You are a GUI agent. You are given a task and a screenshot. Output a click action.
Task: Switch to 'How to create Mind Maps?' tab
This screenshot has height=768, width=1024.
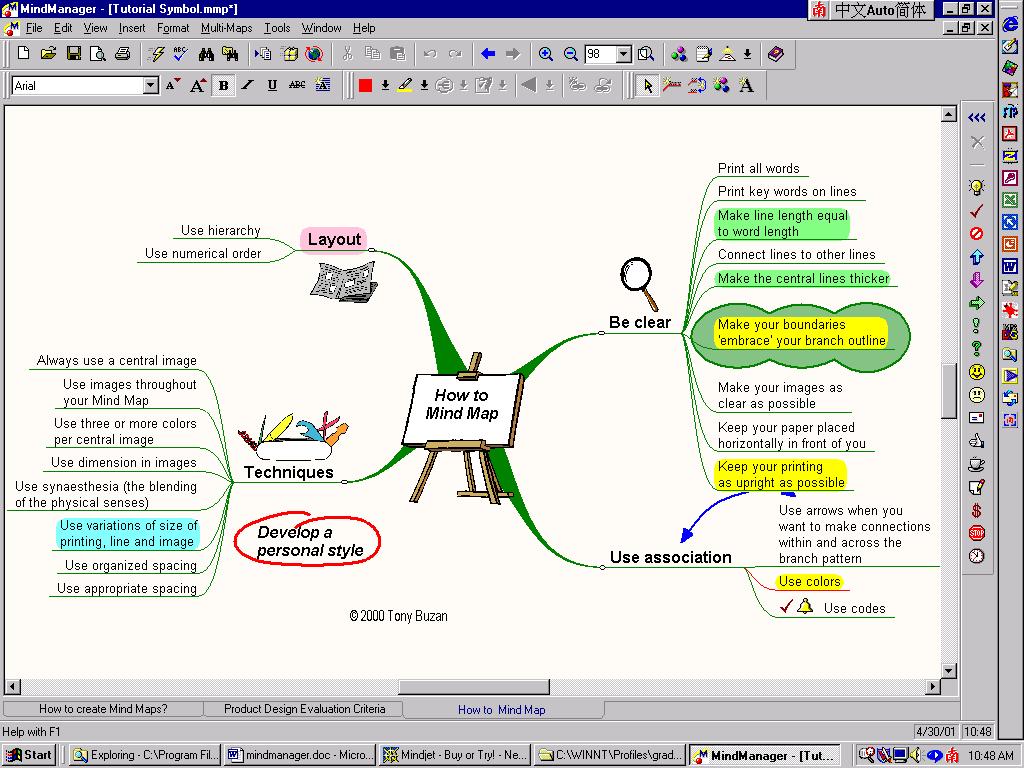103,709
